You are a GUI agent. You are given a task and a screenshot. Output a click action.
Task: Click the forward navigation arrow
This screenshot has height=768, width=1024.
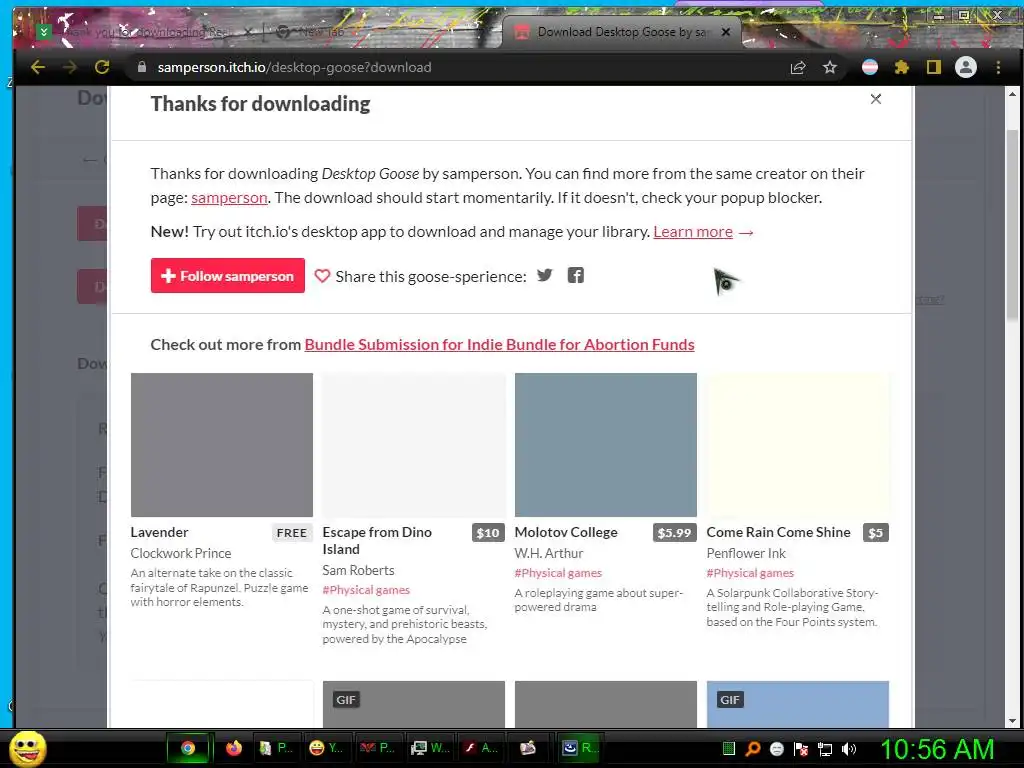(x=70, y=67)
